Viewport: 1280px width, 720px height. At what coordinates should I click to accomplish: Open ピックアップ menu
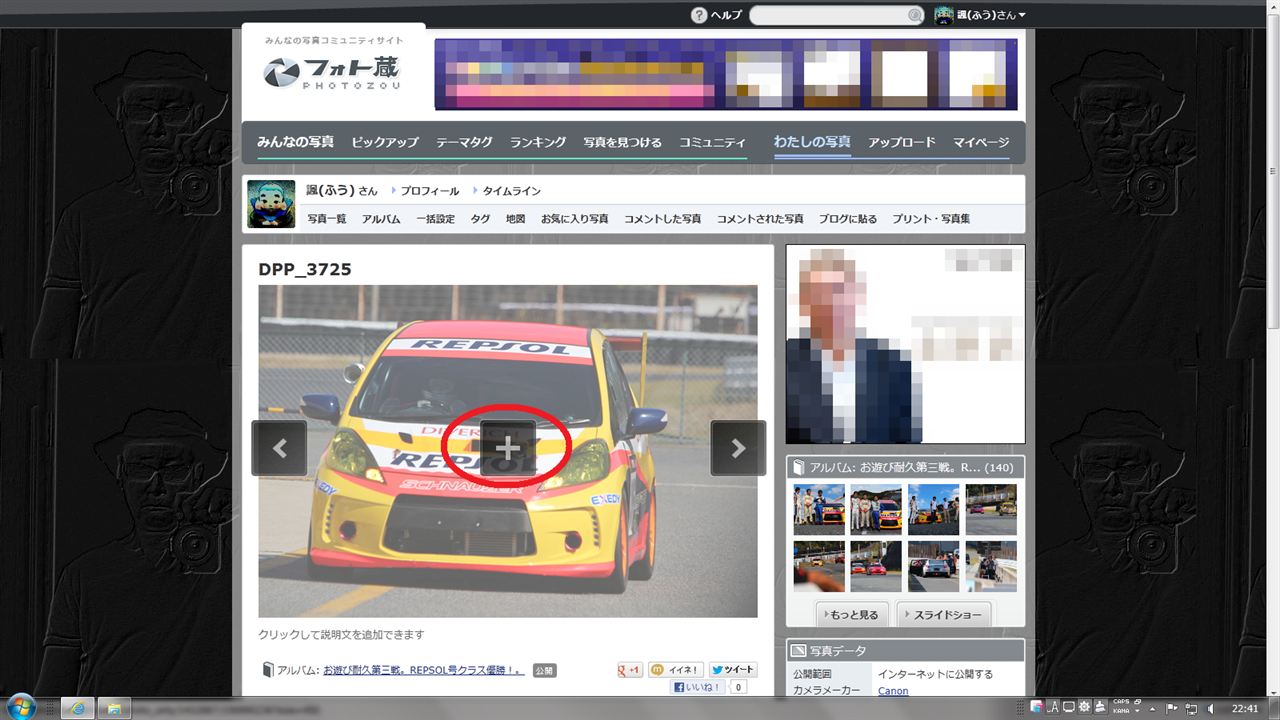click(x=385, y=142)
